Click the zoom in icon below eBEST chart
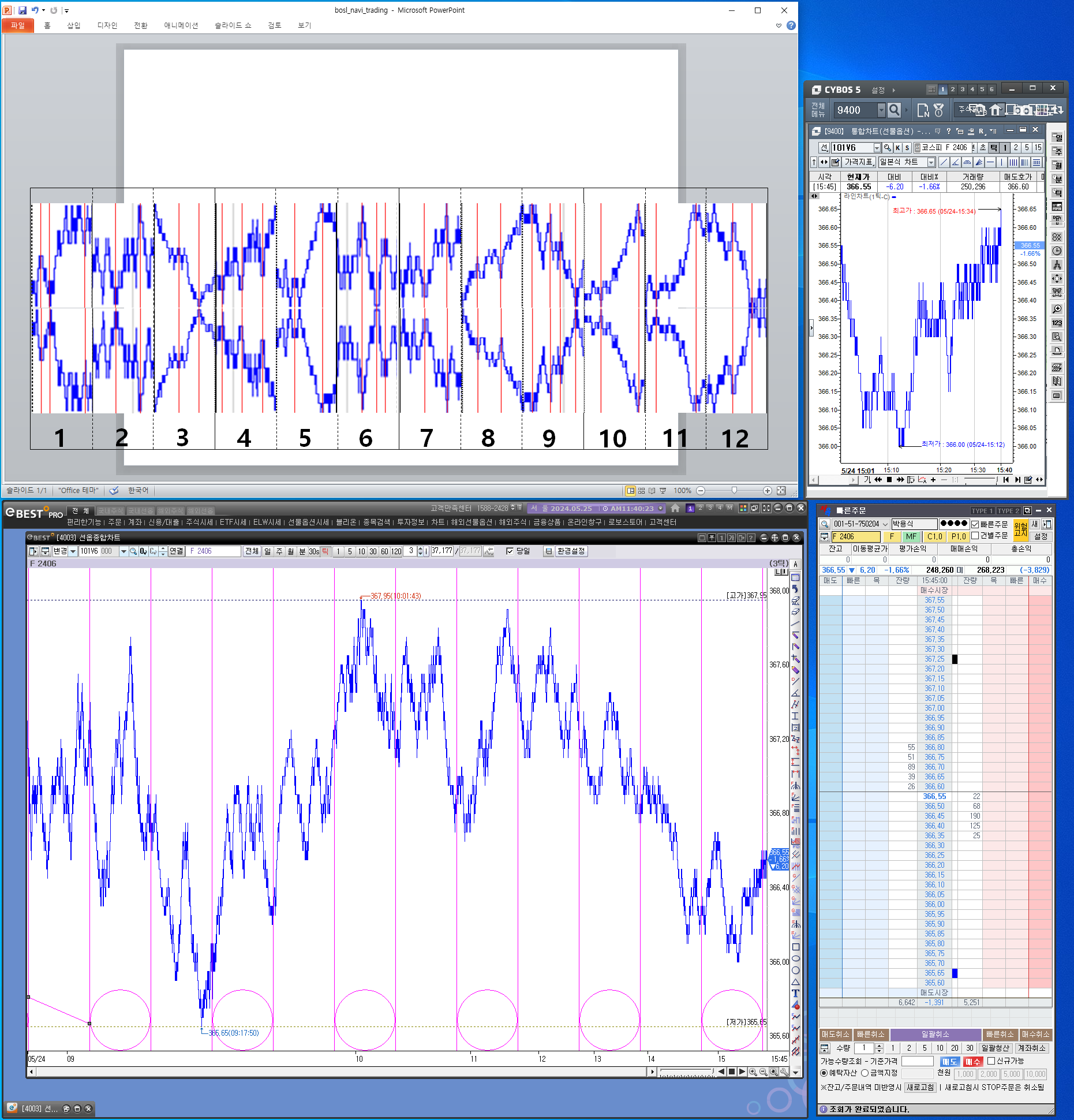The image size is (1074, 1120). pyautogui.click(x=753, y=1072)
